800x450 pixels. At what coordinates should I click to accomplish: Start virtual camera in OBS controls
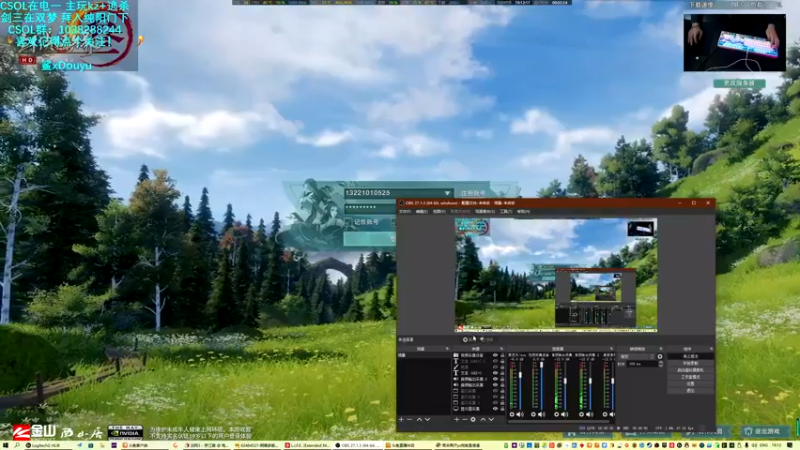click(x=690, y=370)
